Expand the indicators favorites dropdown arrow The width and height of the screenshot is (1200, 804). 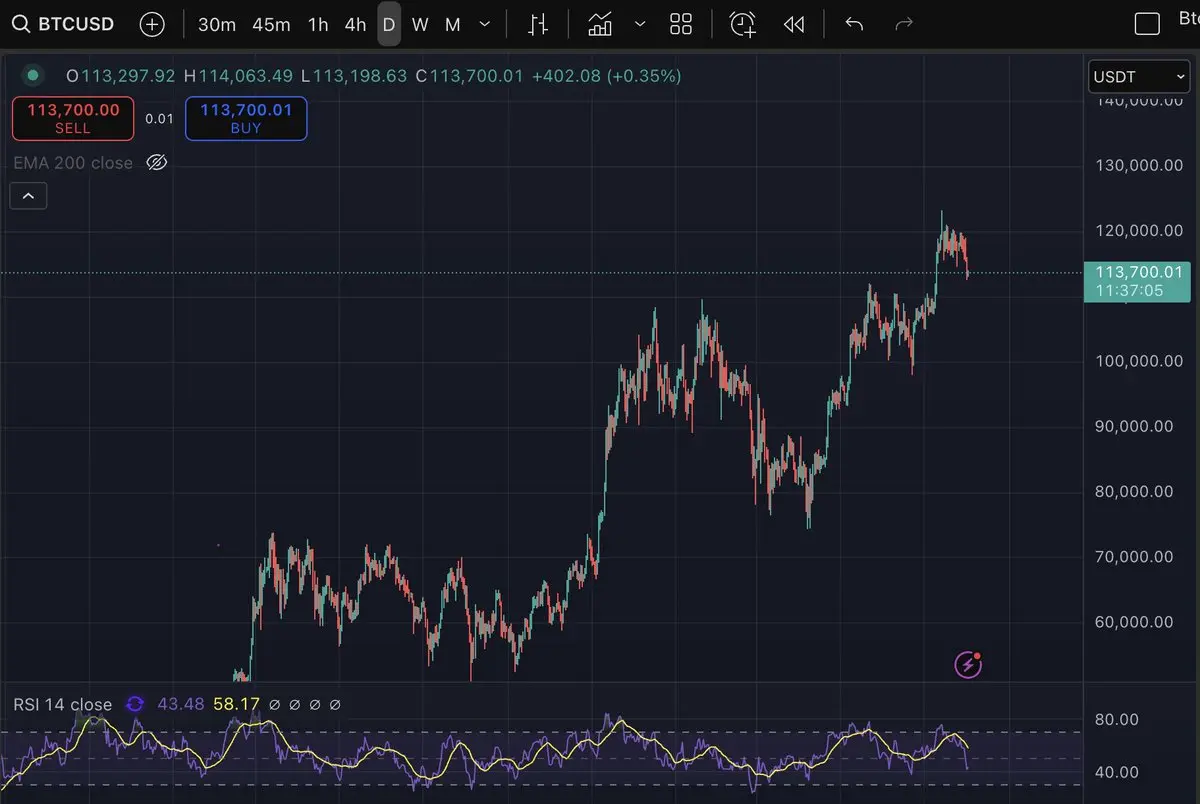640,24
